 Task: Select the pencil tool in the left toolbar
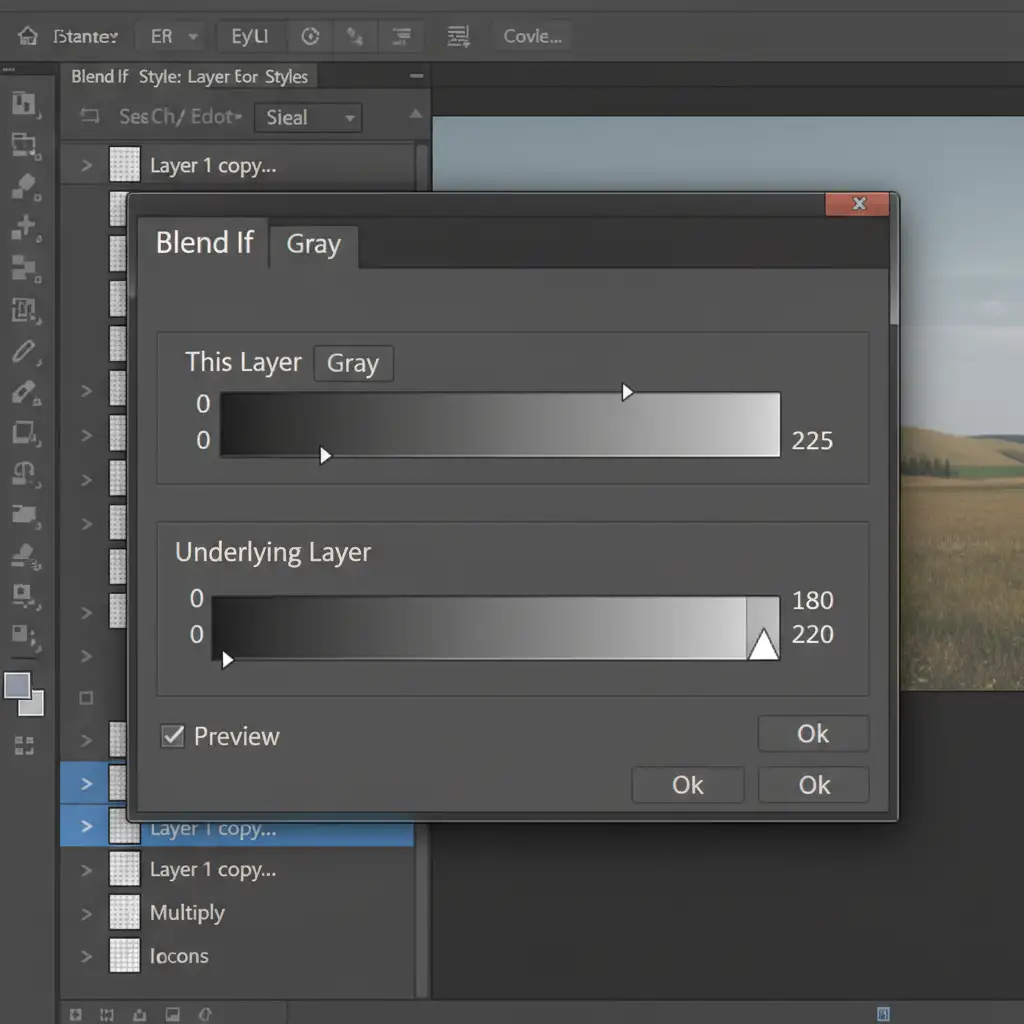click(24, 351)
